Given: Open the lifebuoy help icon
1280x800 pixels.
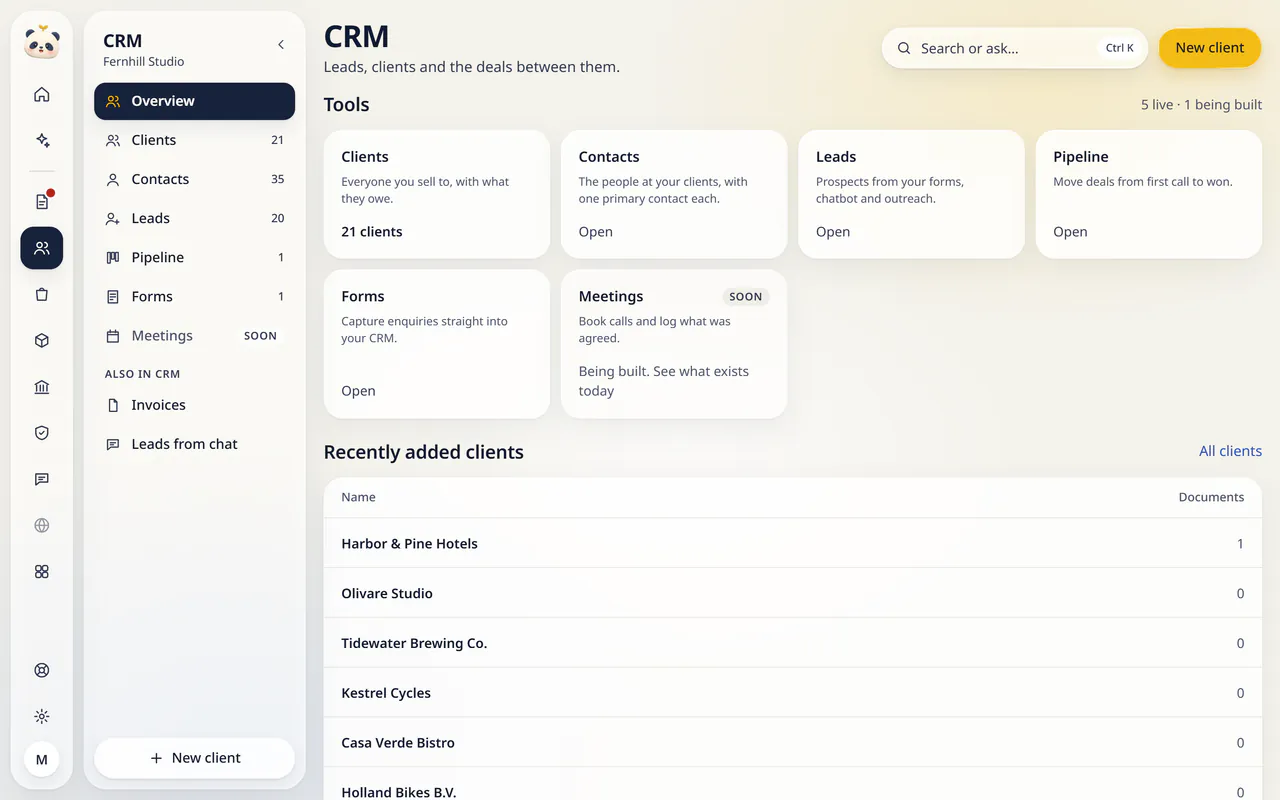Looking at the screenshot, I should coord(42,671).
